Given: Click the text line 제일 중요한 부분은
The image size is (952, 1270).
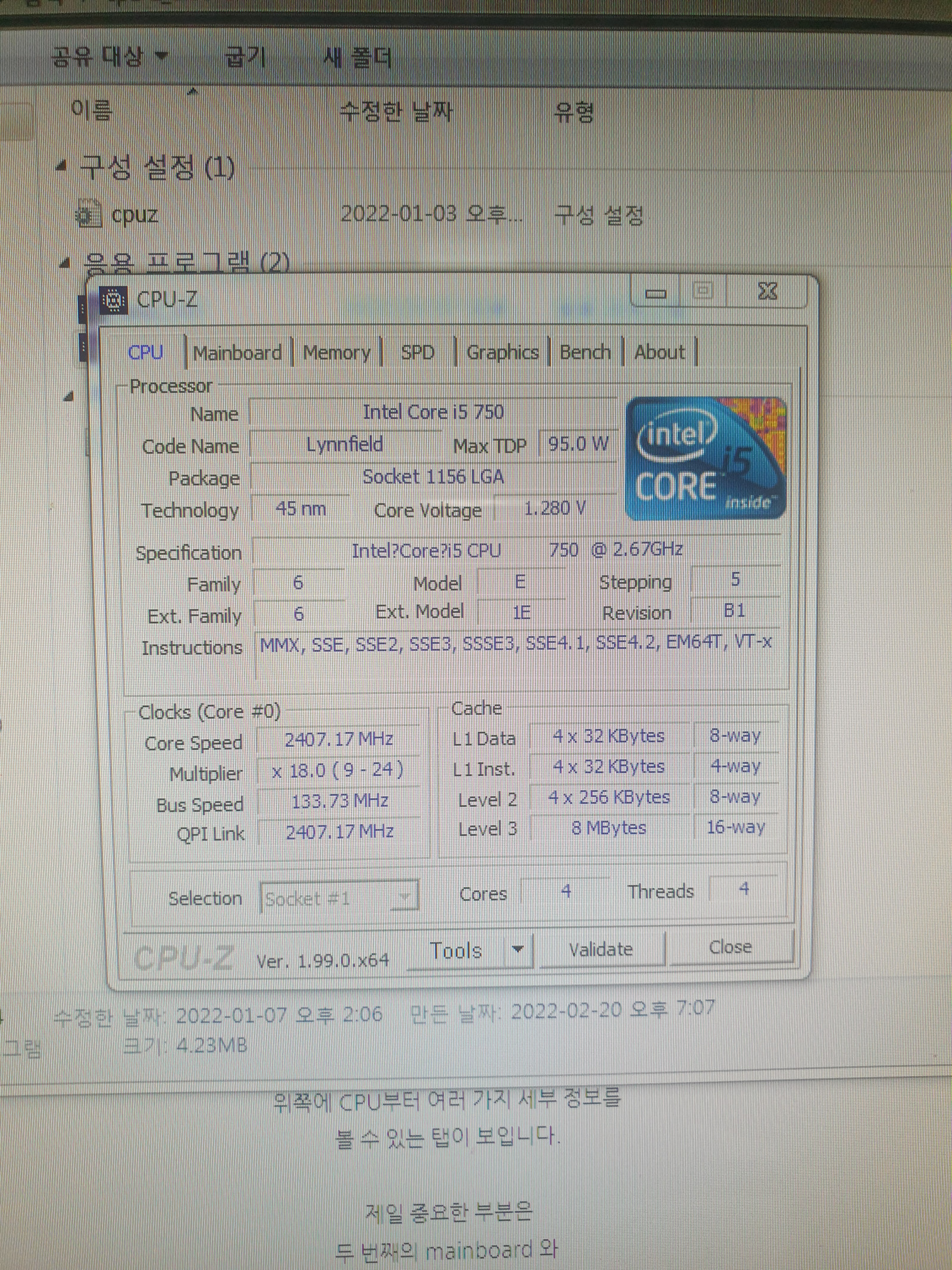Looking at the screenshot, I should pyautogui.click(x=449, y=1212).
